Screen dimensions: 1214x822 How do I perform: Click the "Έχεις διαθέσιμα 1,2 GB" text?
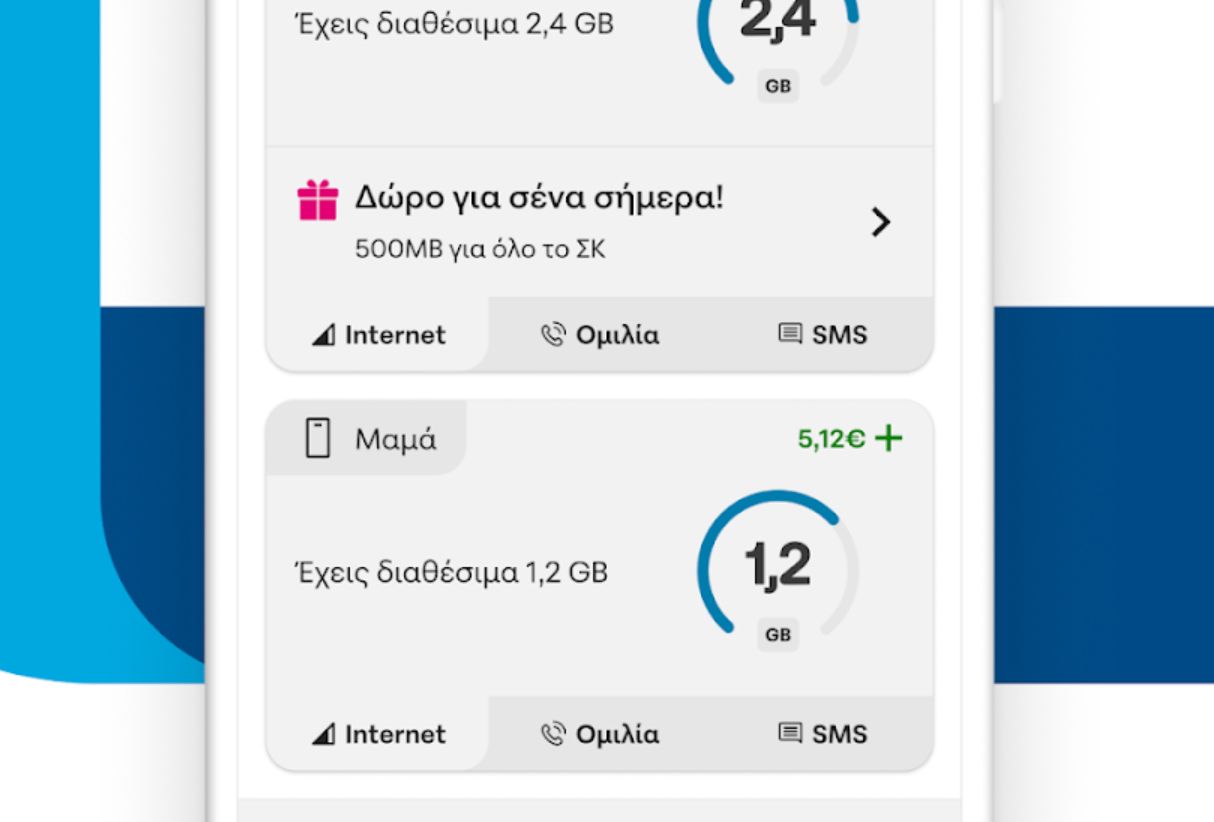pos(451,573)
